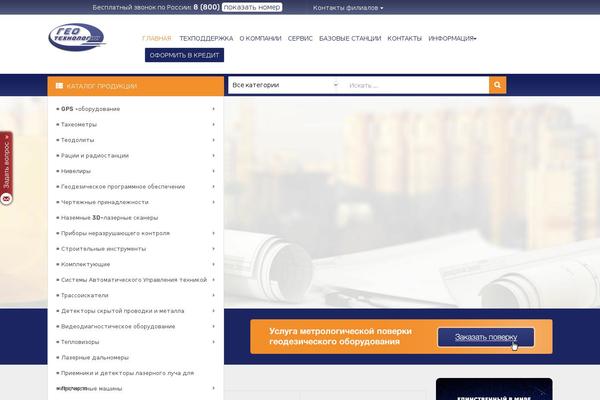Expand the Тепловизоры submenu arrow
Screen dimensions: 600x400
214,342
